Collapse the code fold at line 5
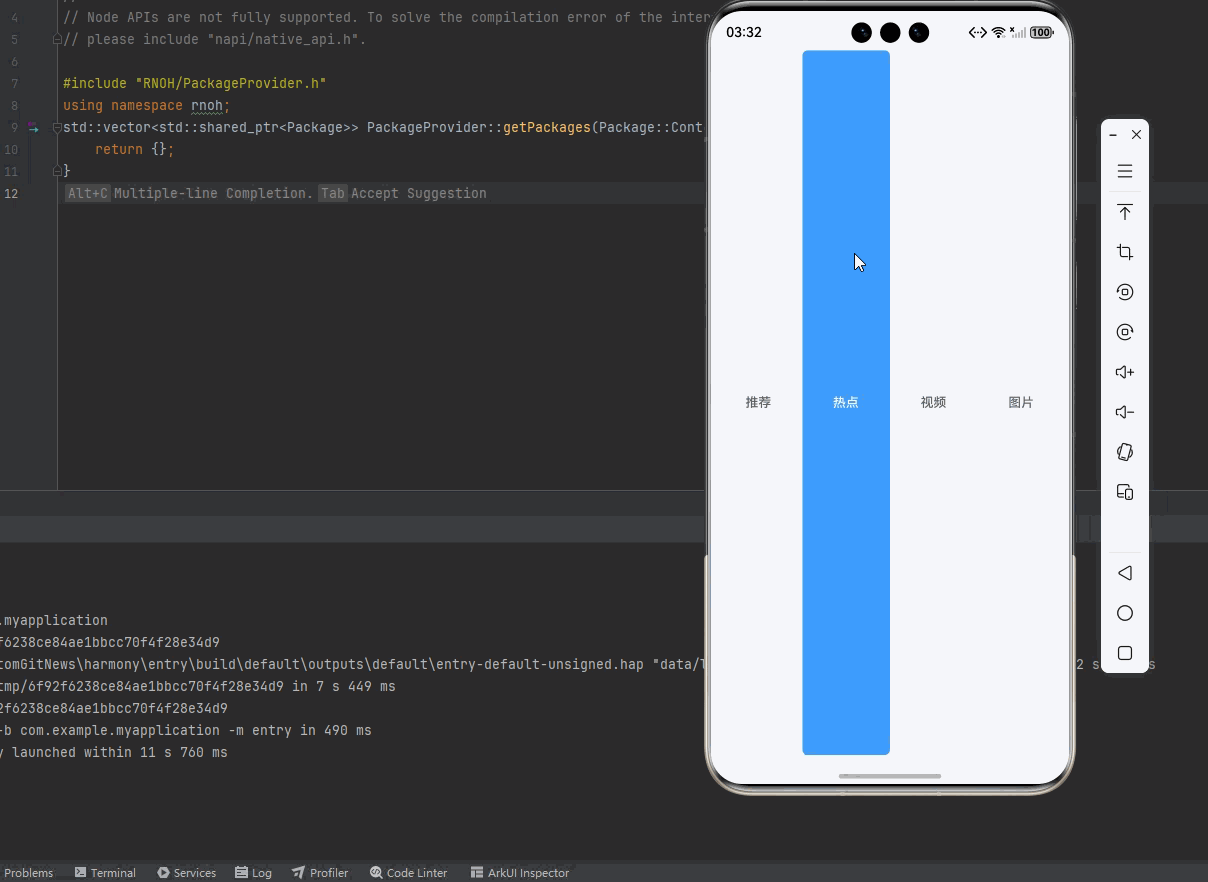Screen dimensions: 1208x882 pyautogui.click(x=57, y=39)
